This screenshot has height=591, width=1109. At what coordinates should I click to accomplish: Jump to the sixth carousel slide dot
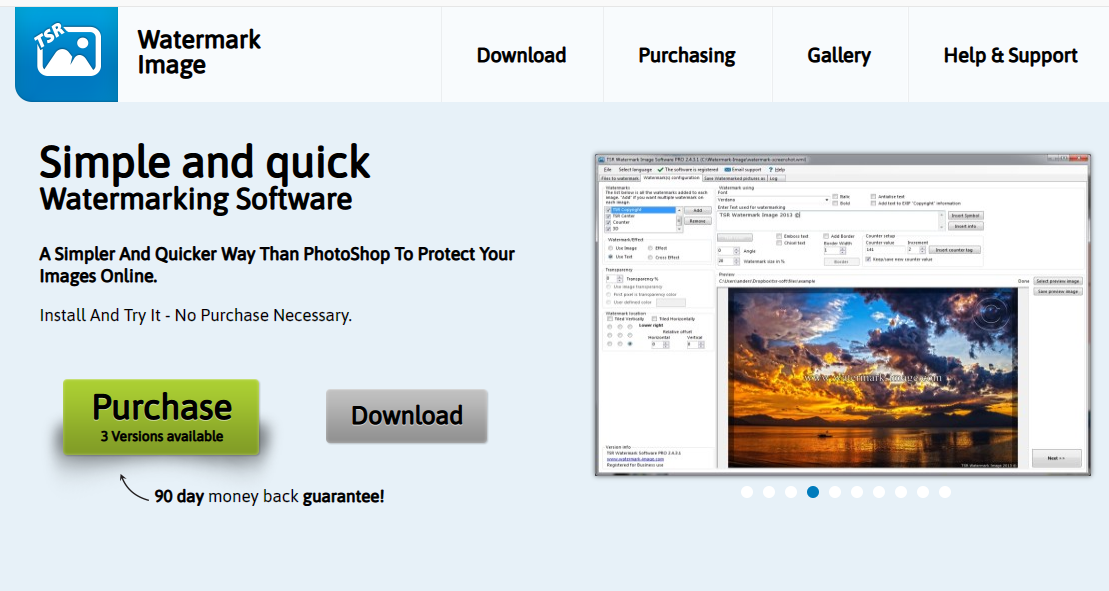point(857,492)
